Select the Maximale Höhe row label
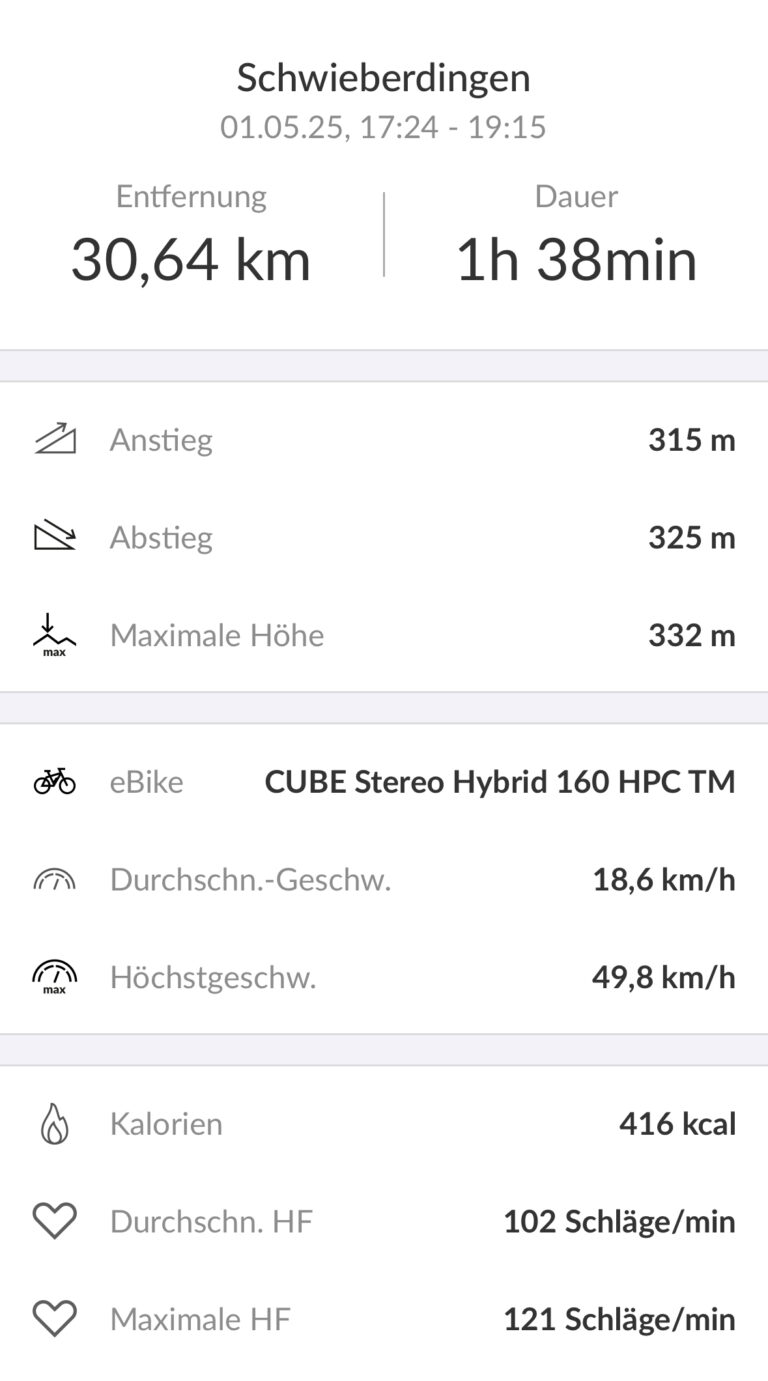This screenshot has height=1381, width=768. pos(217,635)
